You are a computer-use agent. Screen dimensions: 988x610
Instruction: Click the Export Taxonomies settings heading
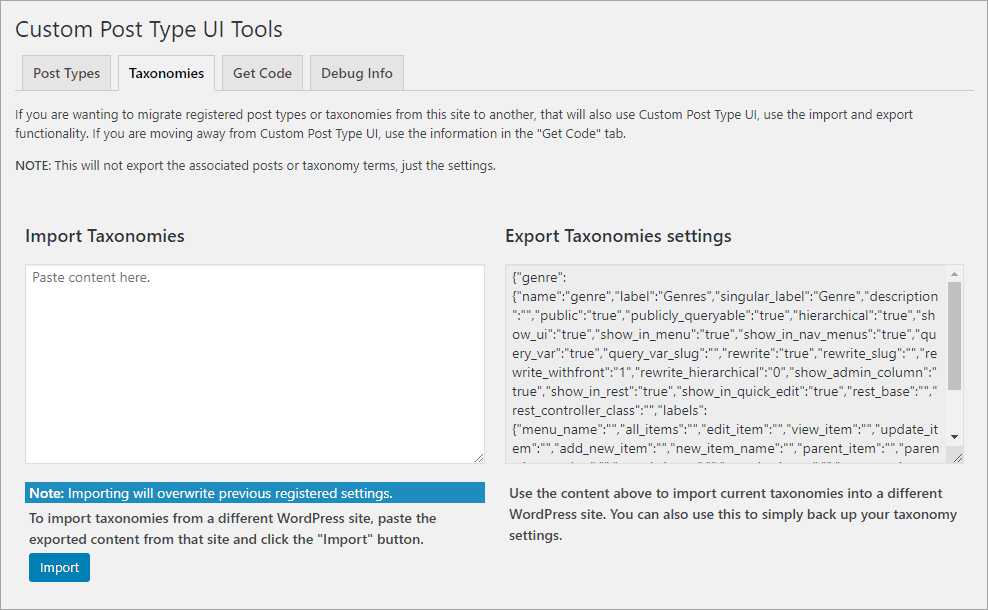point(617,236)
